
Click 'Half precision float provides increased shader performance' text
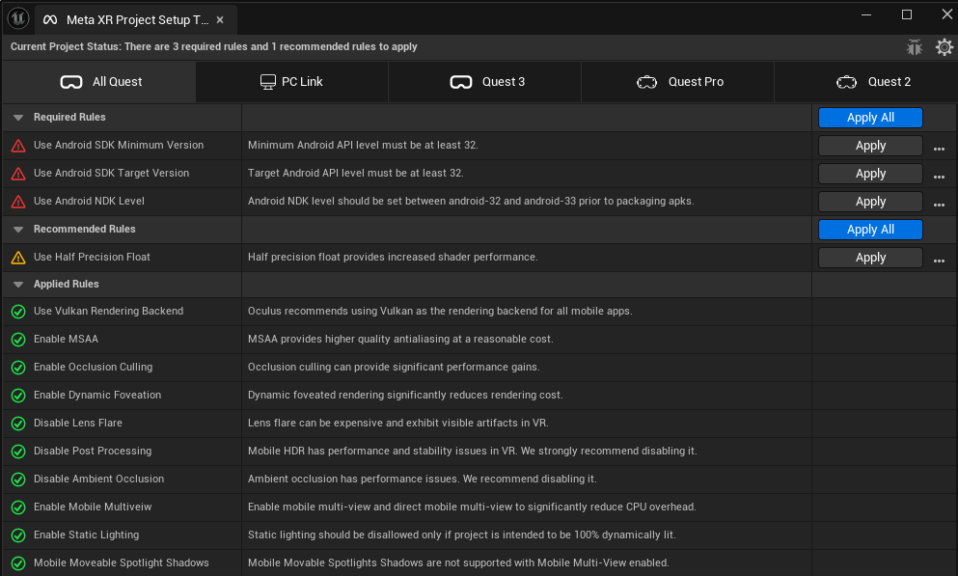click(x=393, y=257)
